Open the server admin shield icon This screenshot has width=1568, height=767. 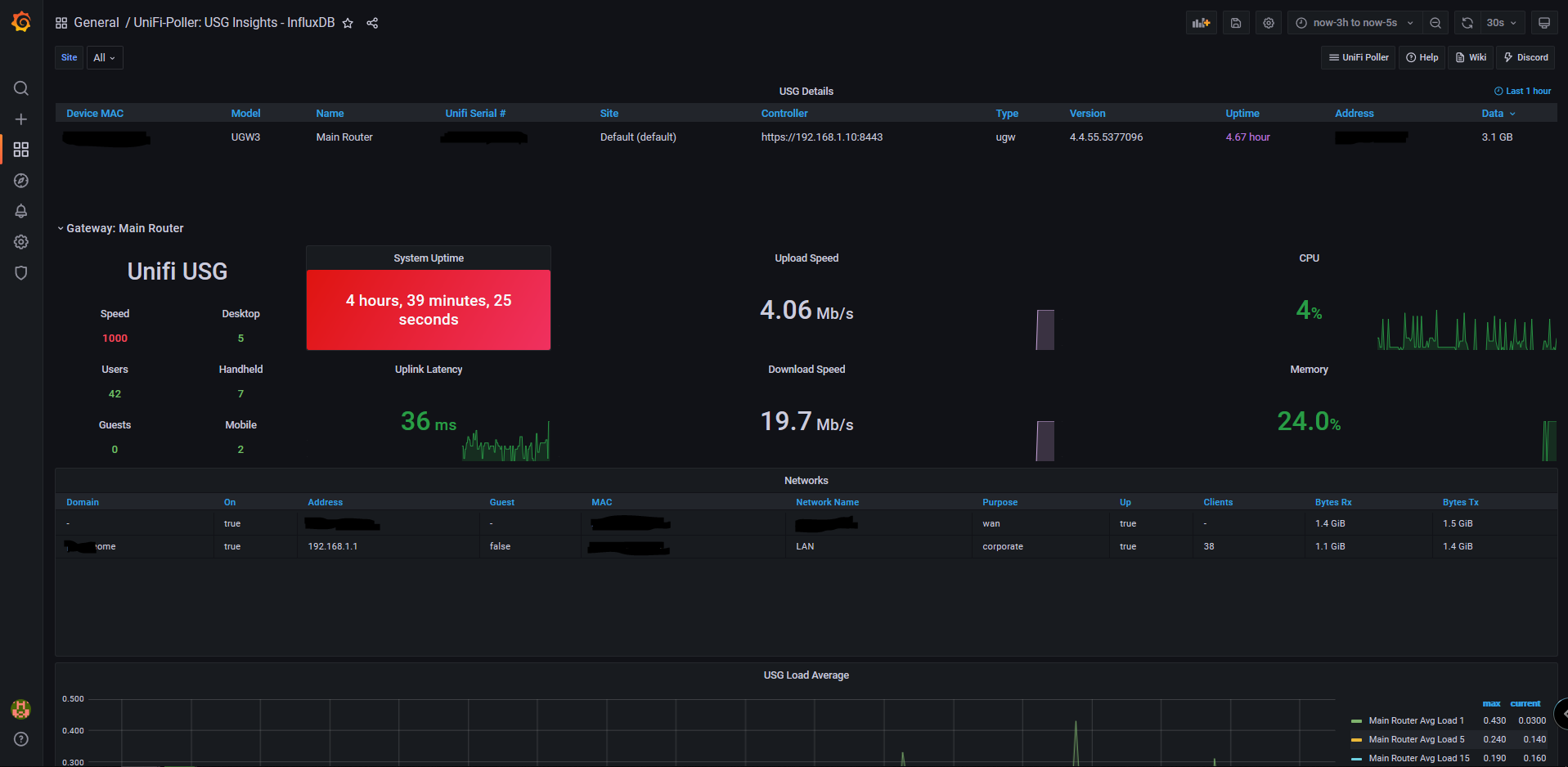click(21, 273)
